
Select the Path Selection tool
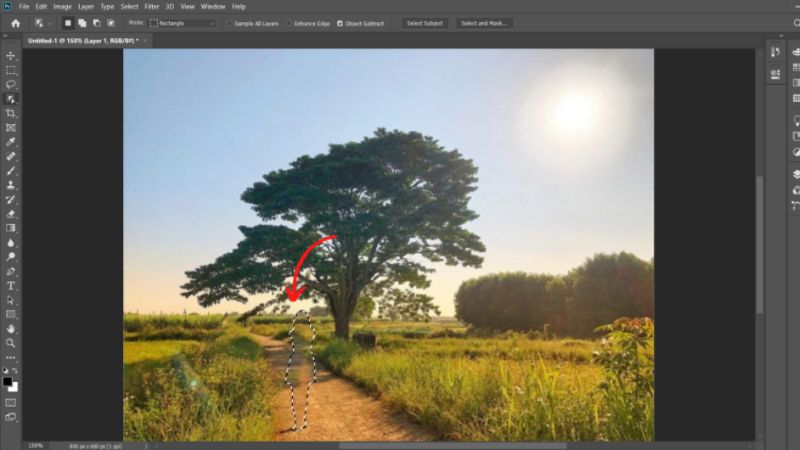[x=11, y=300]
